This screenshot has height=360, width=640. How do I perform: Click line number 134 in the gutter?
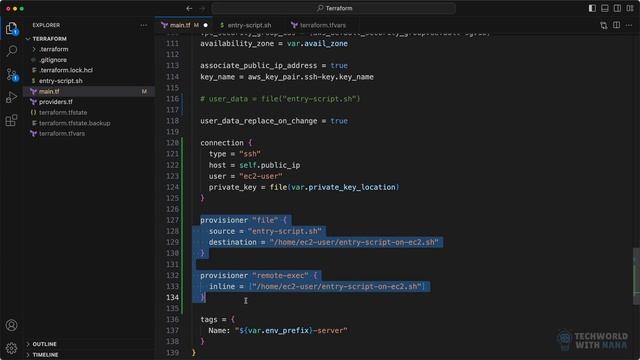(172, 297)
